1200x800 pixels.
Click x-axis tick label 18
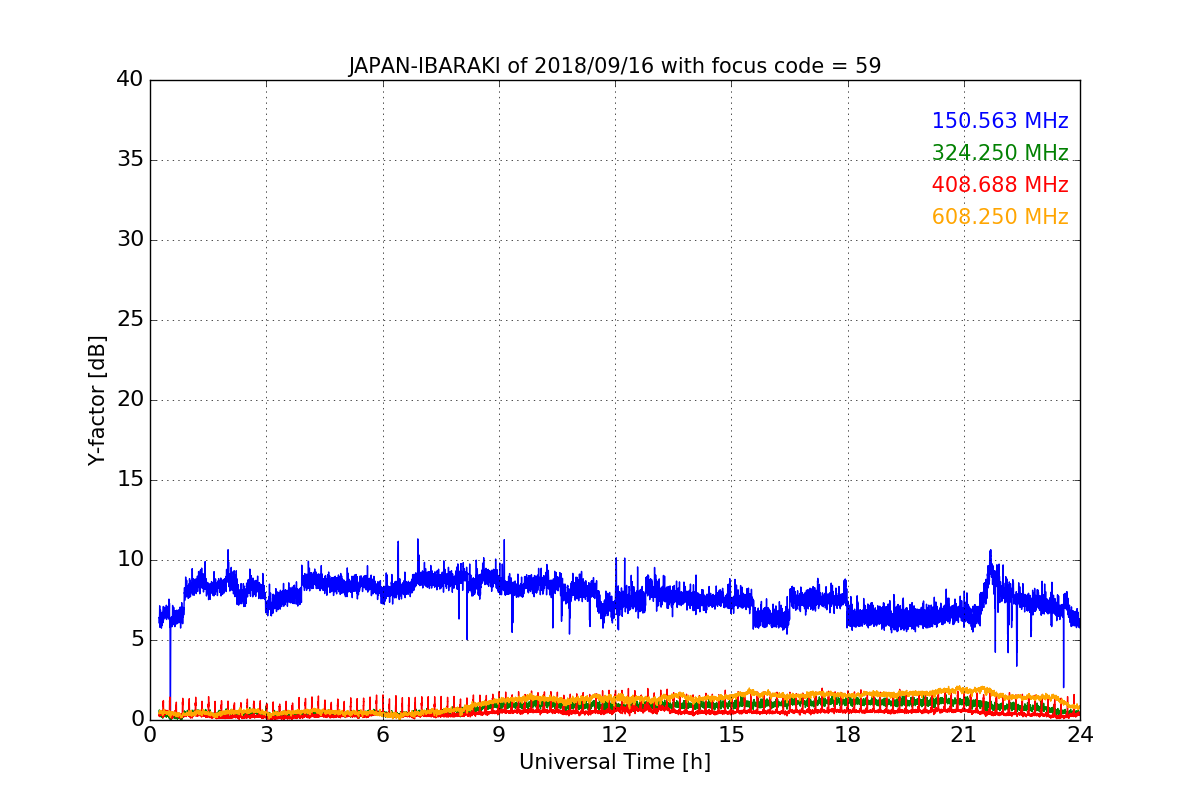click(848, 735)
